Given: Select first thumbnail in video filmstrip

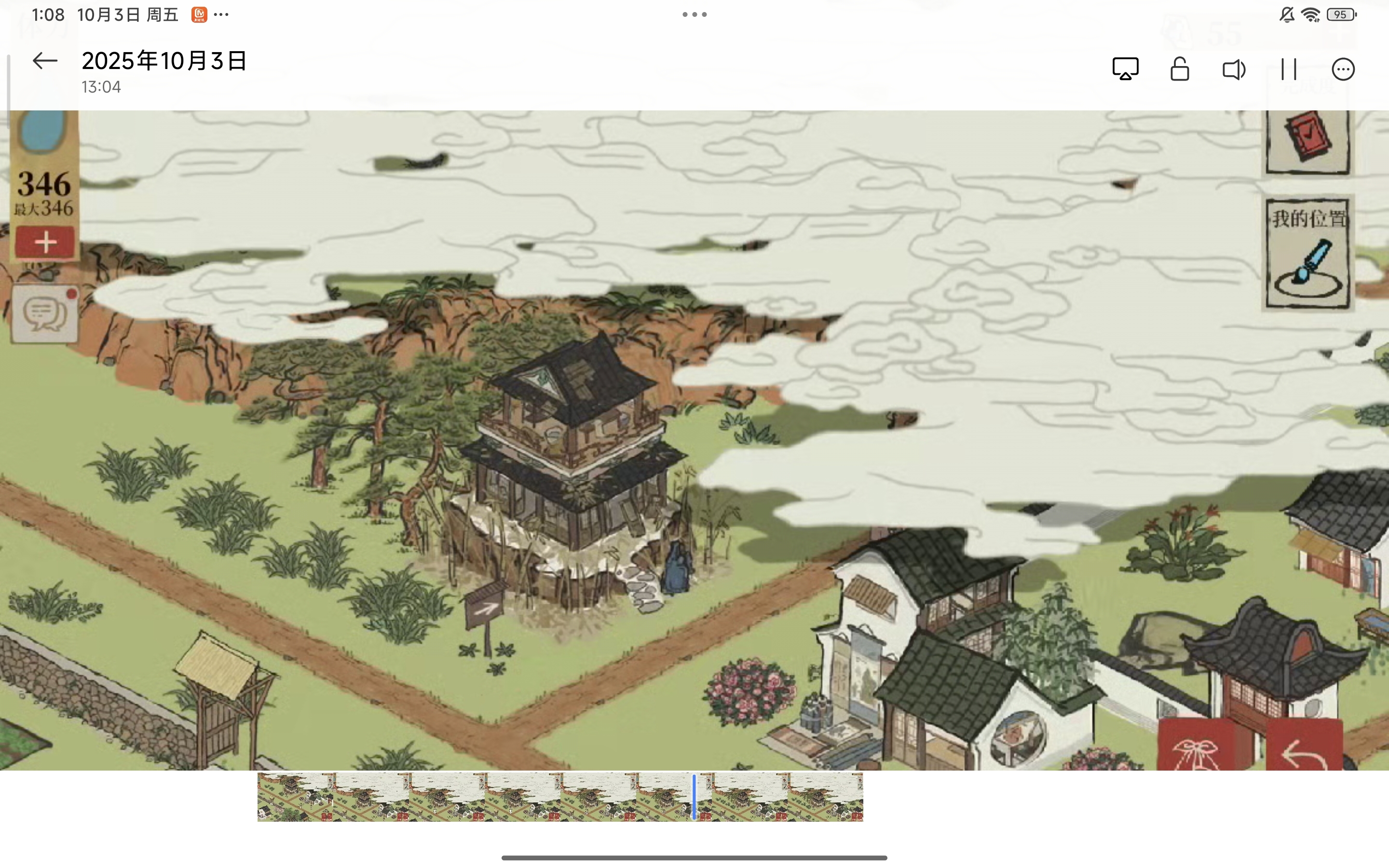Looking at the screenshot, I should 295,797.
